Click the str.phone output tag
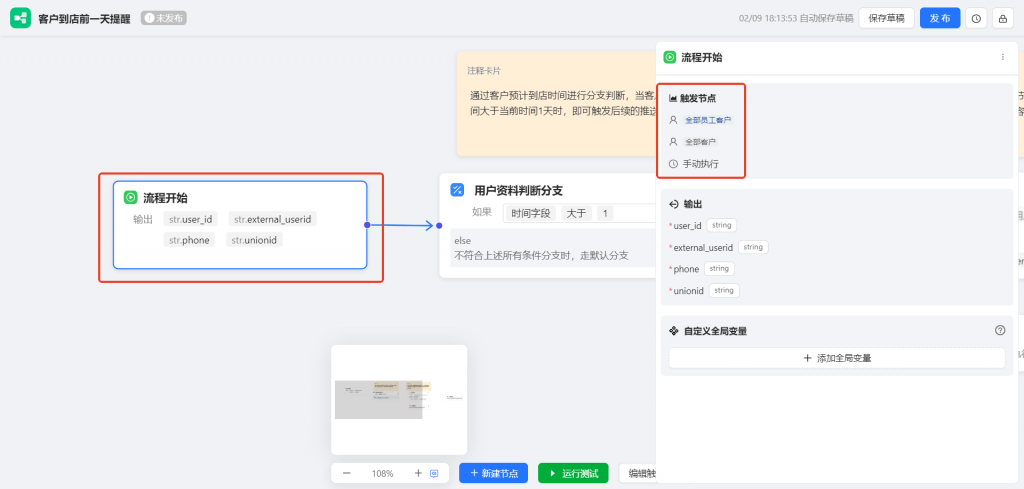Viewport: 1024px width, 489px height. [x=189, y=240]
